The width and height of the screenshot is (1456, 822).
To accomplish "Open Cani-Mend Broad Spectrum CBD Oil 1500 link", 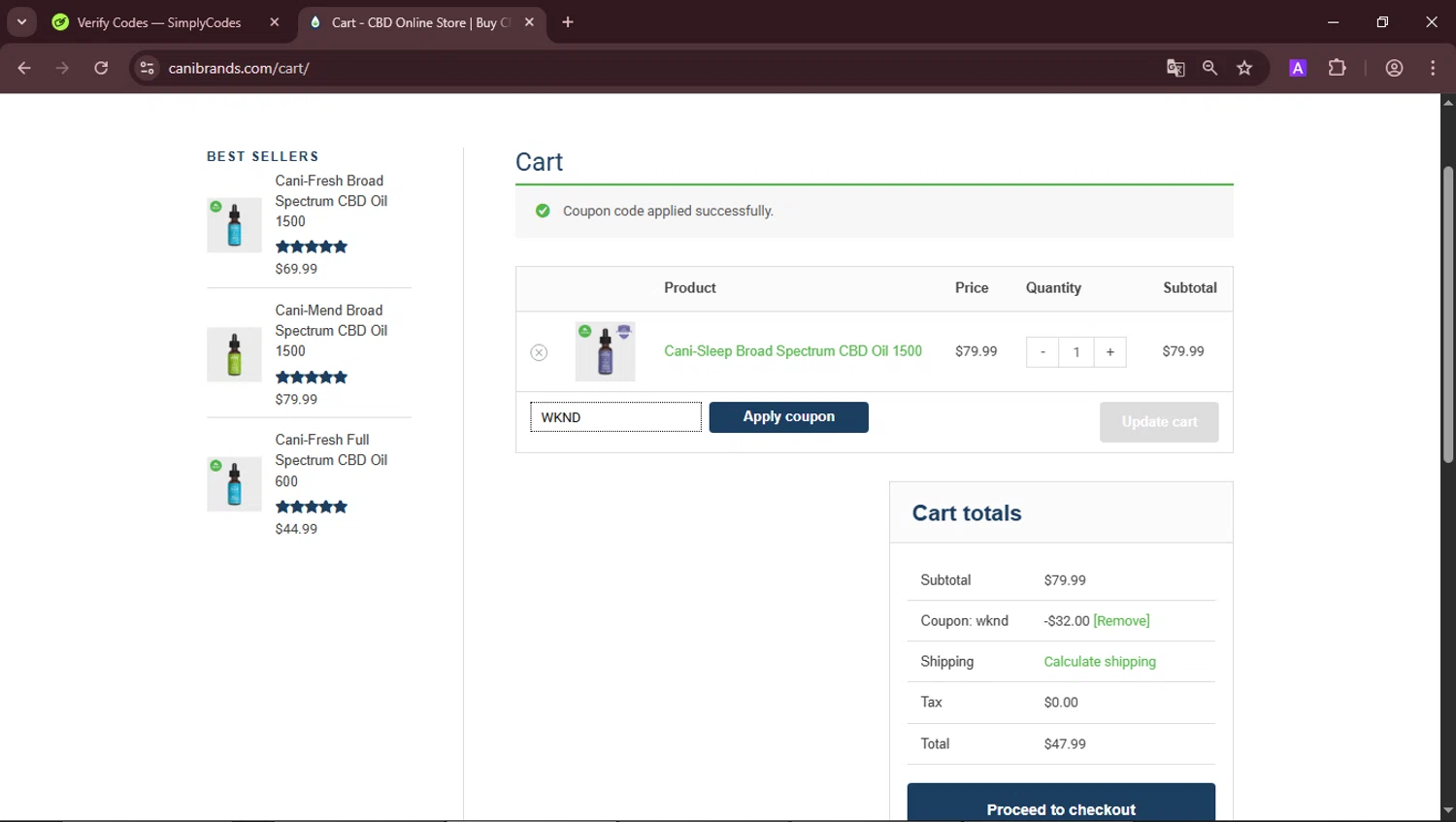I will point(331,331).
